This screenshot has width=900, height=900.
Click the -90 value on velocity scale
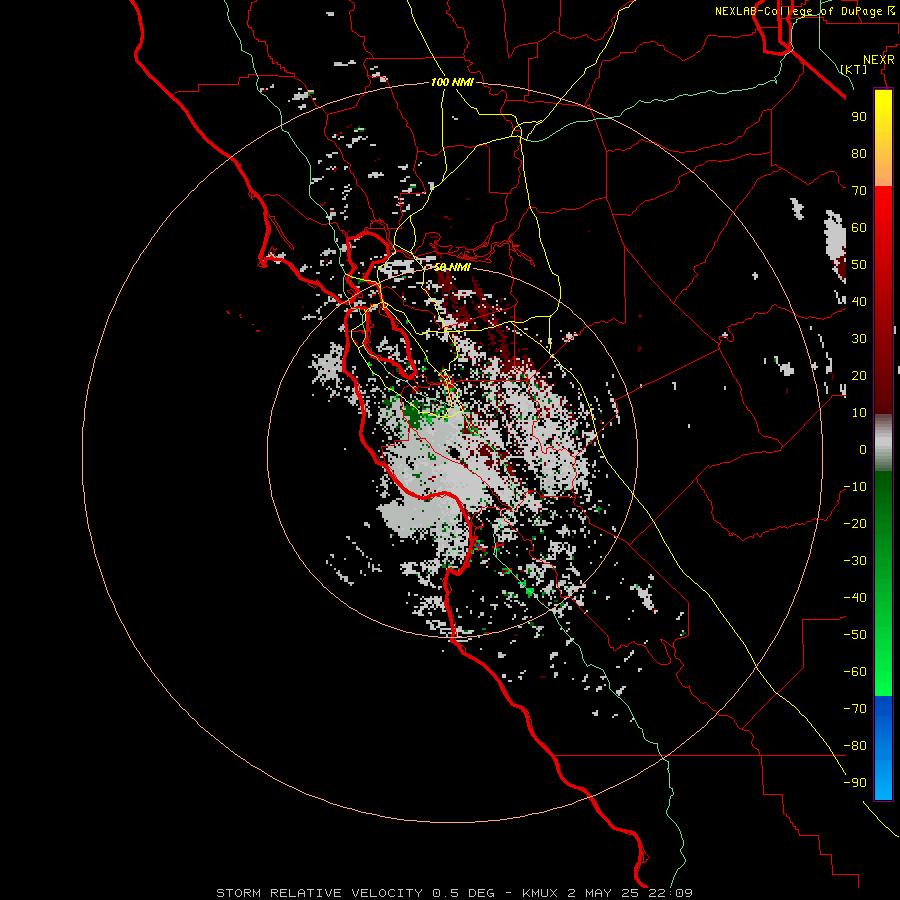pyautogui.click(x=855, y=783)
